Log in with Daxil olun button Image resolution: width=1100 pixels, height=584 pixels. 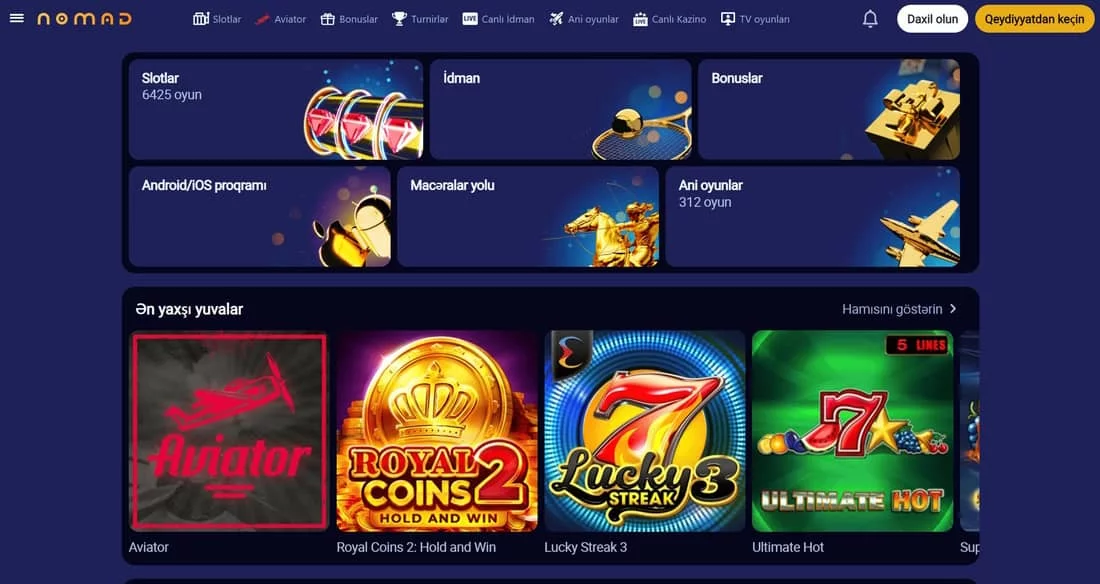pyautogui.click(x=932, y=19)
